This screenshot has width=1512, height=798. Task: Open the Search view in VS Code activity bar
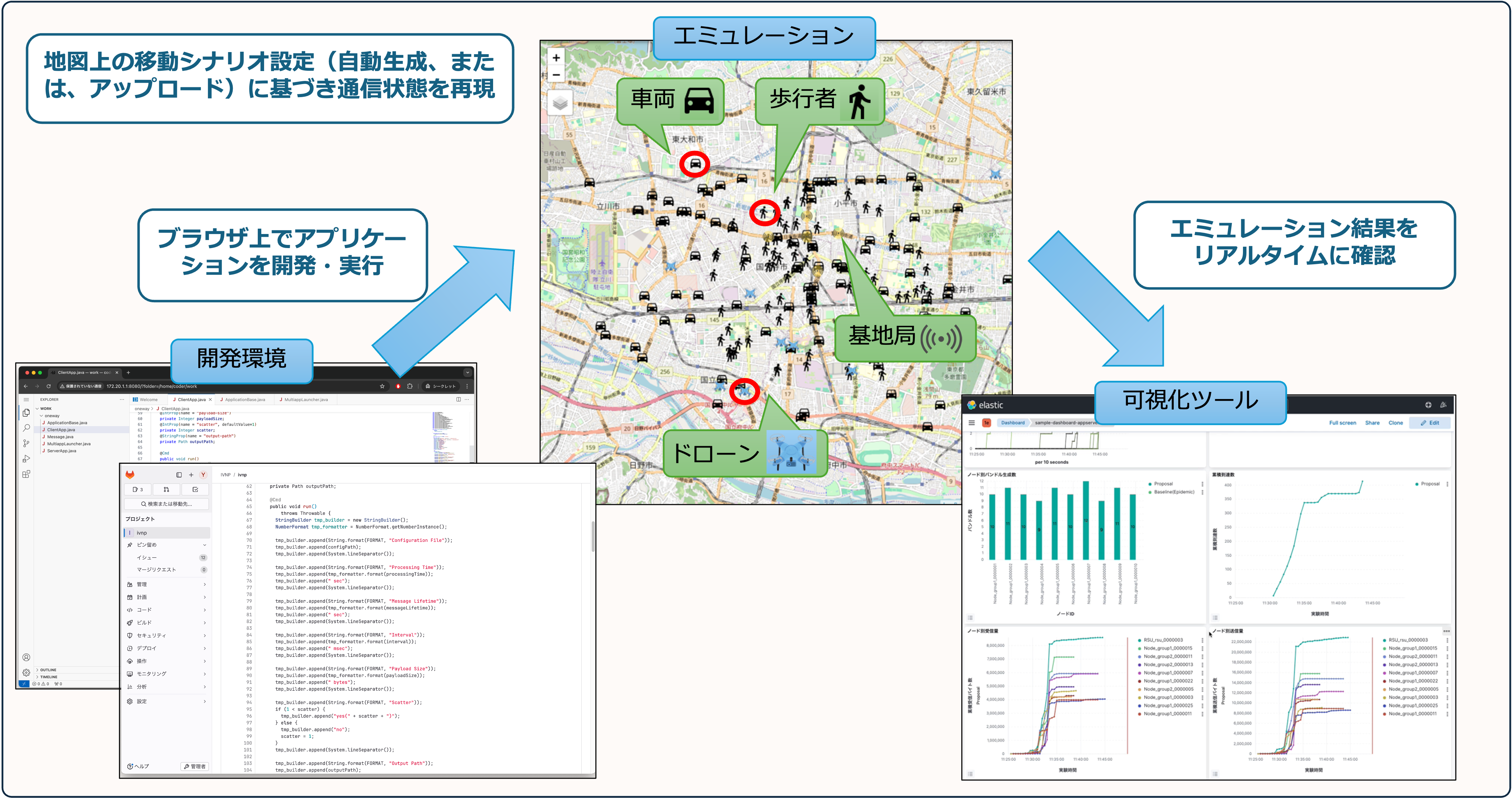(26, 428)
